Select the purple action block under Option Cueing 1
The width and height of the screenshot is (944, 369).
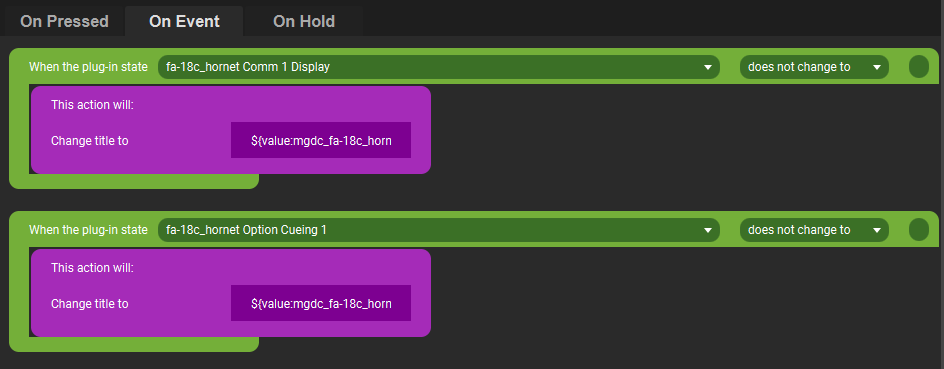pos(231,293)
